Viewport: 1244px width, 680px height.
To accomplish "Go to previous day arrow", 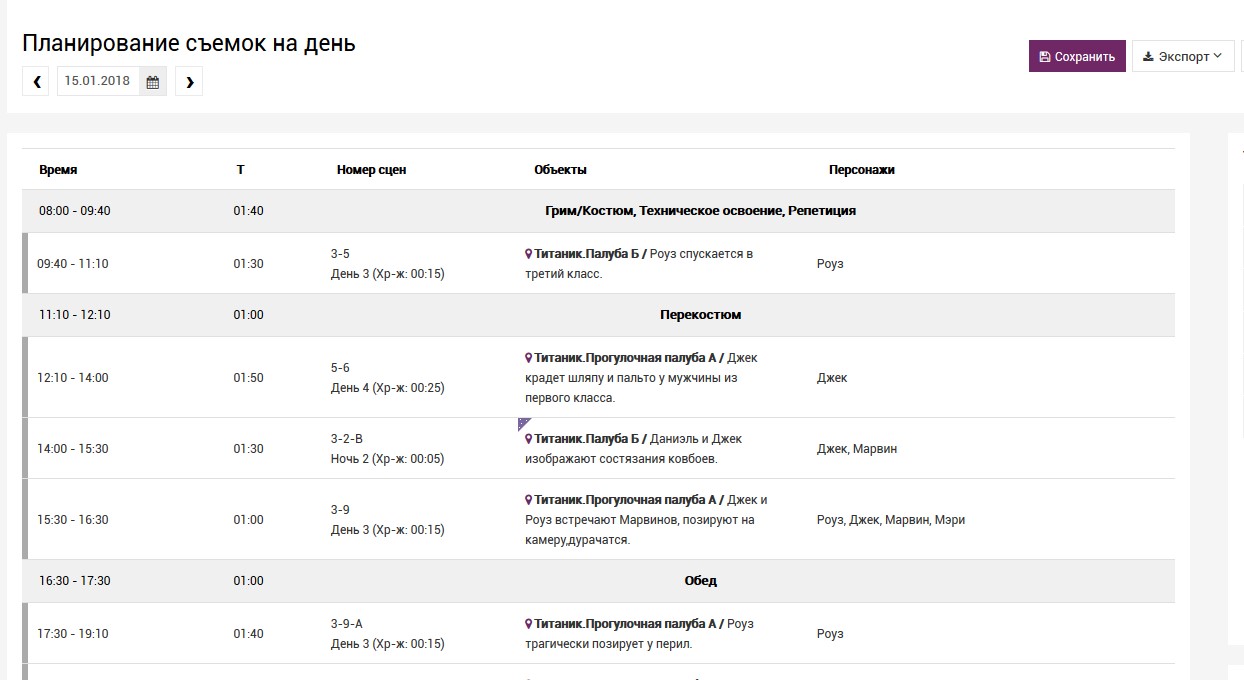I will (x=37, y=82).
